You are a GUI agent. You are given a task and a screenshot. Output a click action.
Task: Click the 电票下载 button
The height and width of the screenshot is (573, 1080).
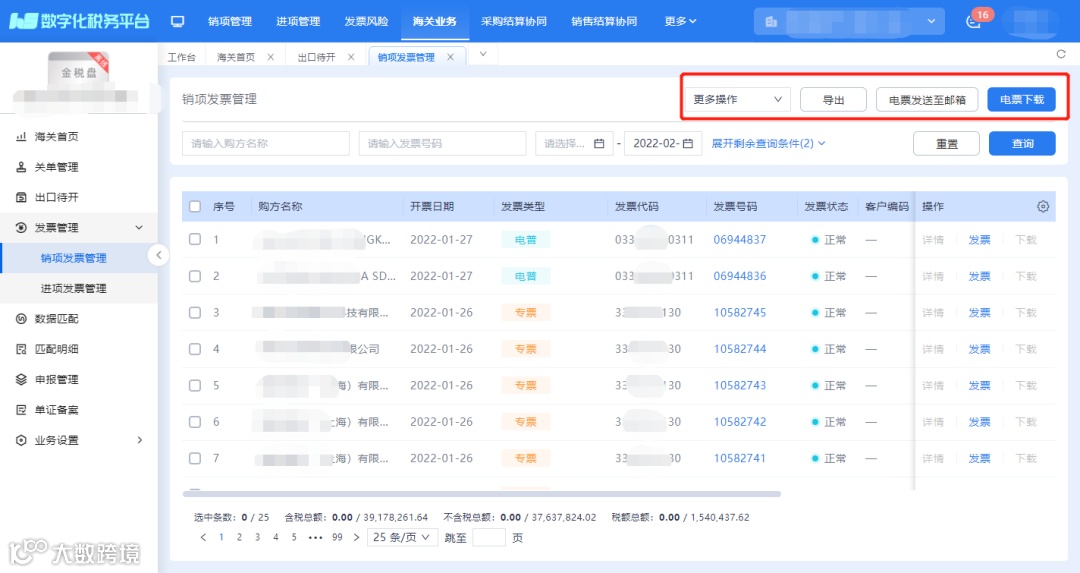click(x=1022, y=100)
